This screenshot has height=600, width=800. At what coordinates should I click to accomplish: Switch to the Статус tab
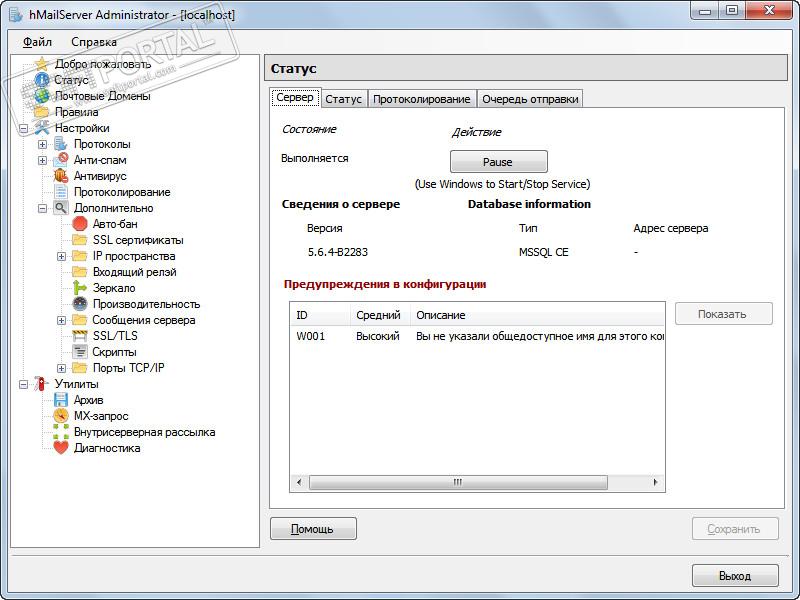pyautogui.click(x=343, y=98)
